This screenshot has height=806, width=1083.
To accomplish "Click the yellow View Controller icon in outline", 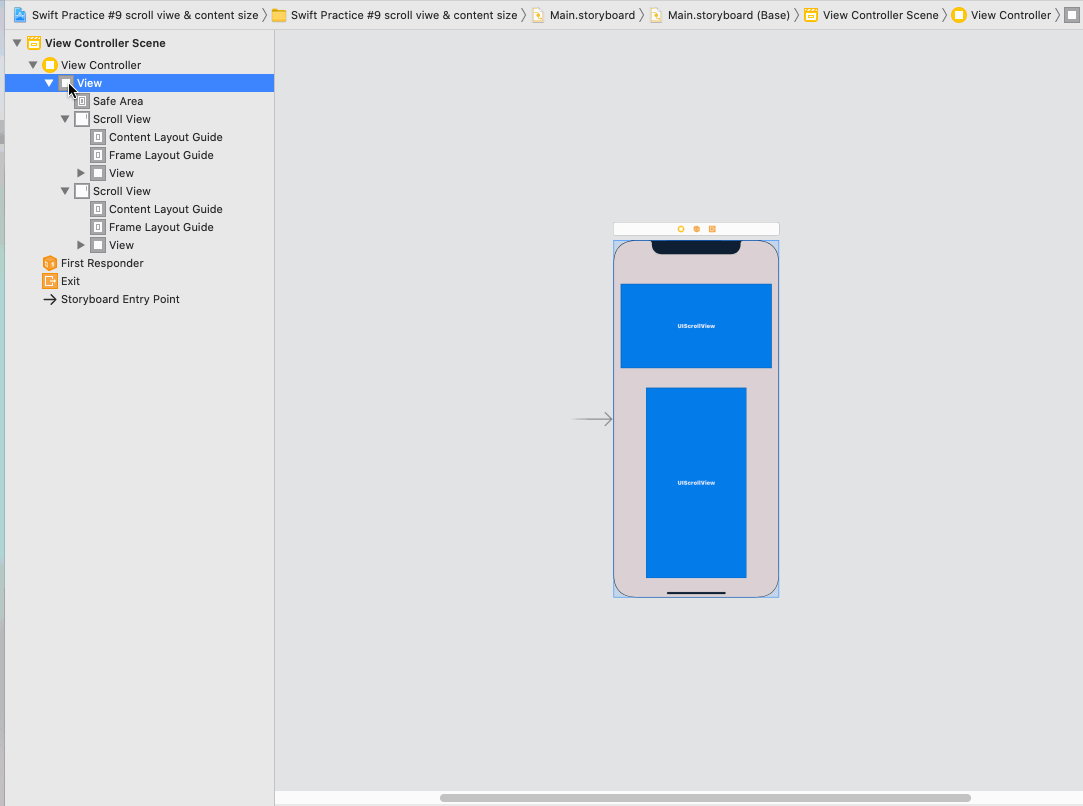I will click(x=50, y=64).
